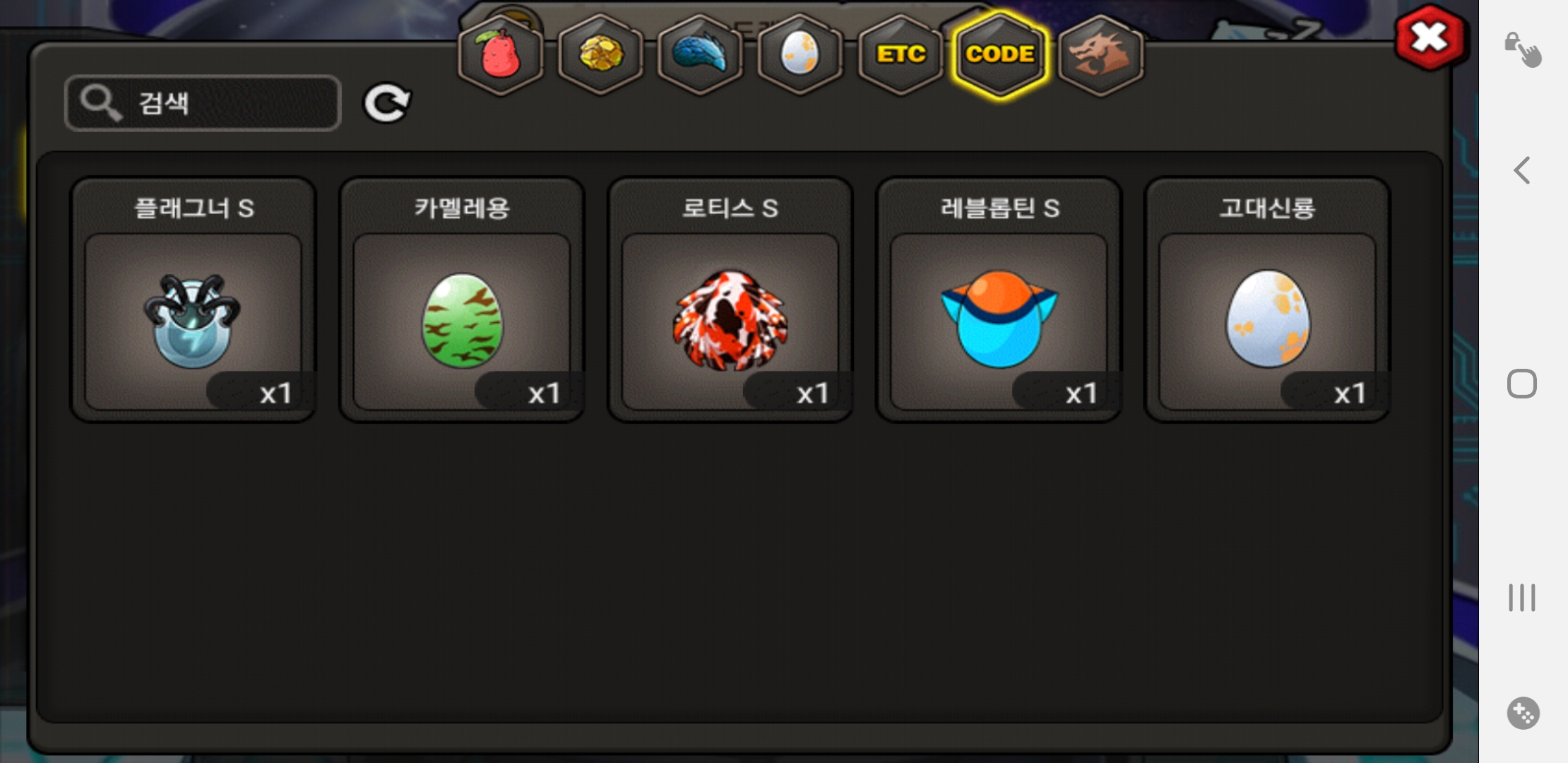Tap the Android back arrow
The image size is (1568, 763).
(x=1522, y=170)
